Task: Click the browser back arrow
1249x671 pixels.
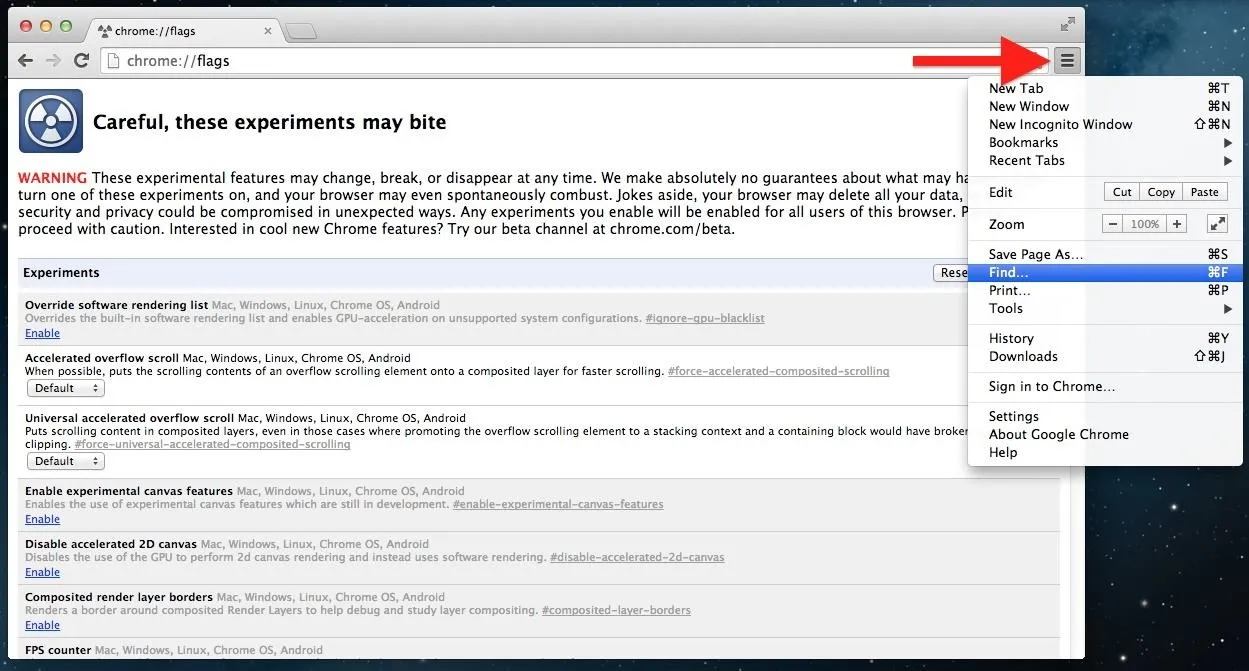Action: 26,61
